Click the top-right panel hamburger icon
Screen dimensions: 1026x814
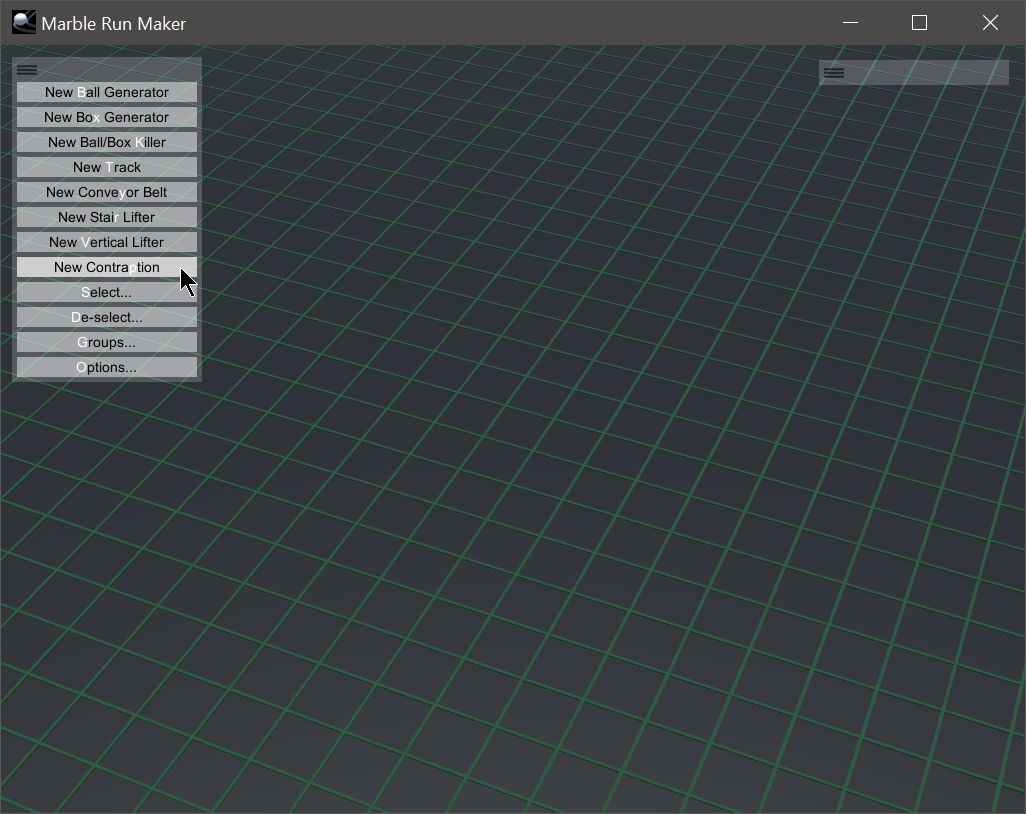834,73
